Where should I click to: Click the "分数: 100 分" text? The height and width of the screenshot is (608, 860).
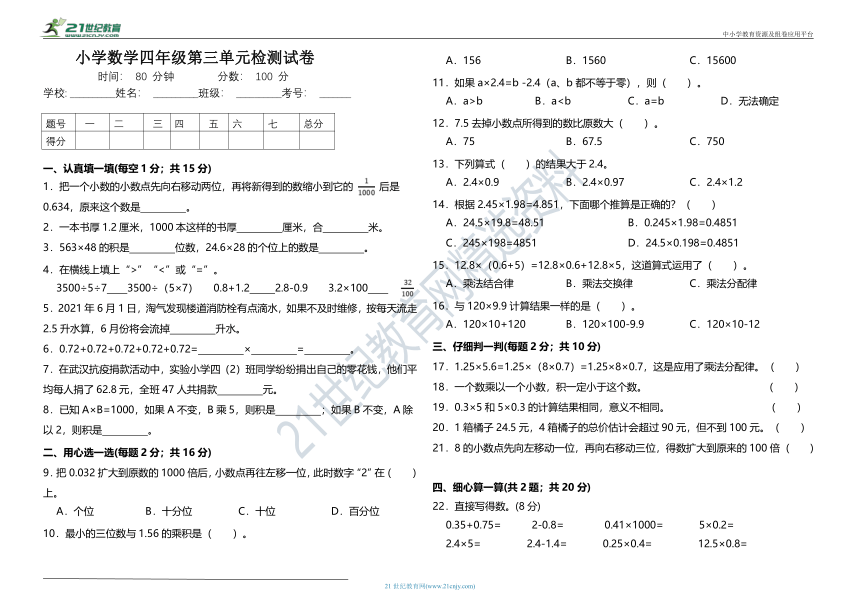pyautogui.click(x=253, y=77)
